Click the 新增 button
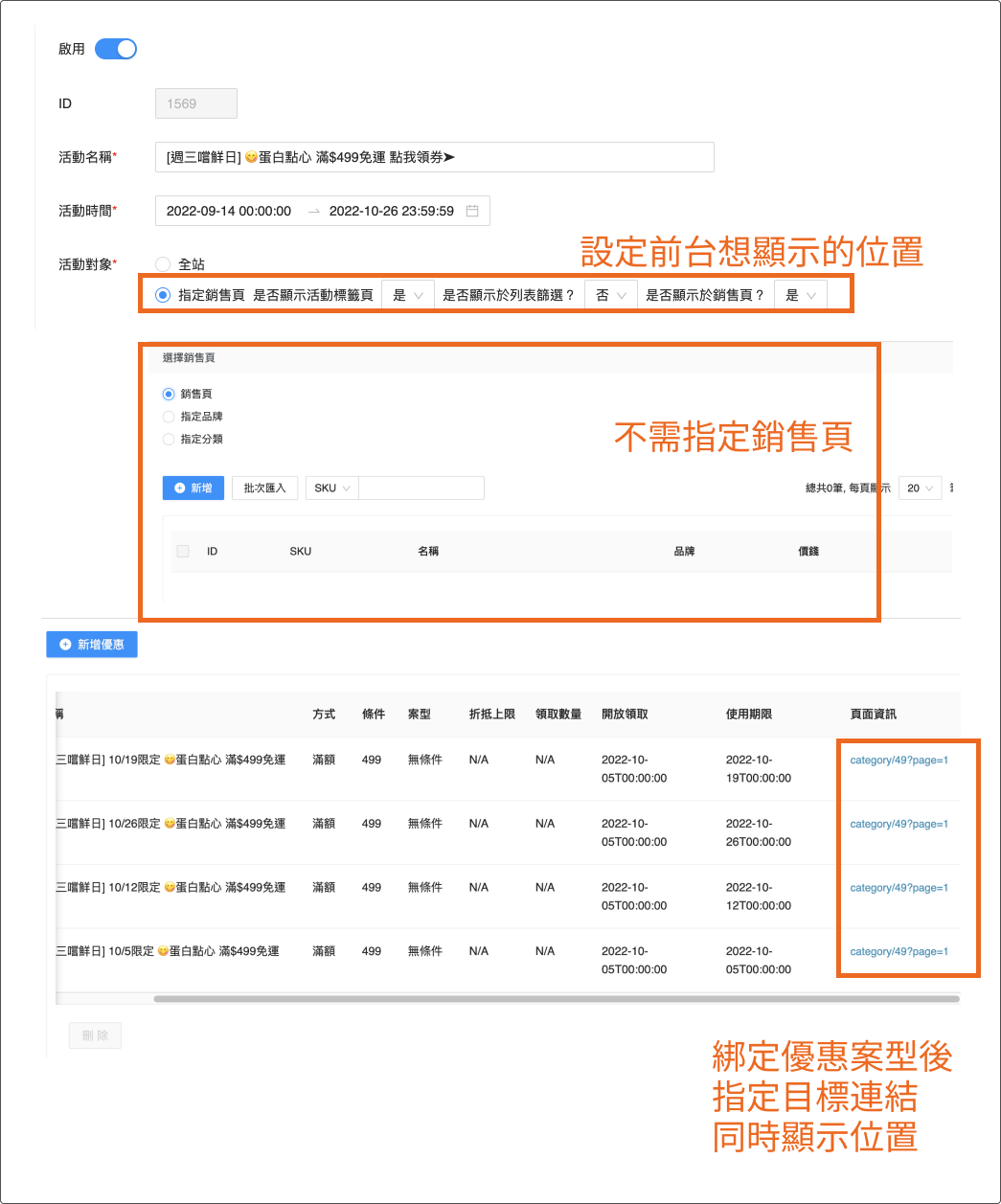1001x1204 pixels. 193,488
